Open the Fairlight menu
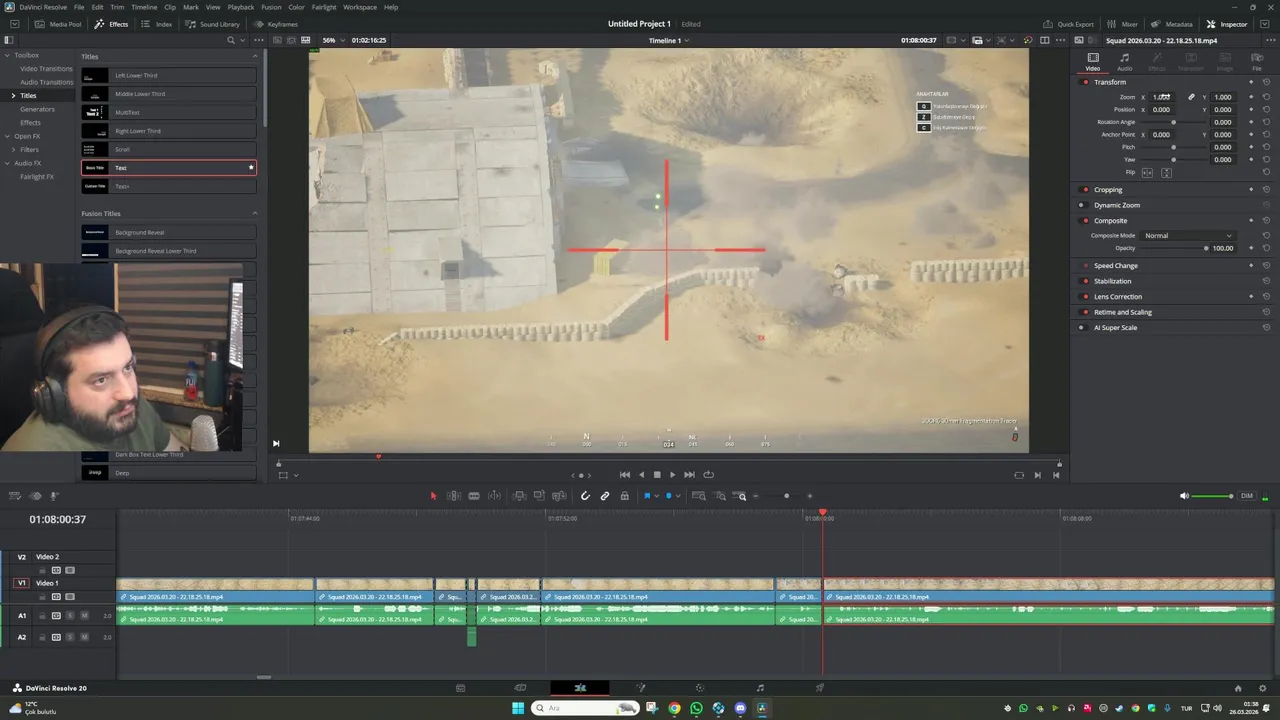 point(324,7)
